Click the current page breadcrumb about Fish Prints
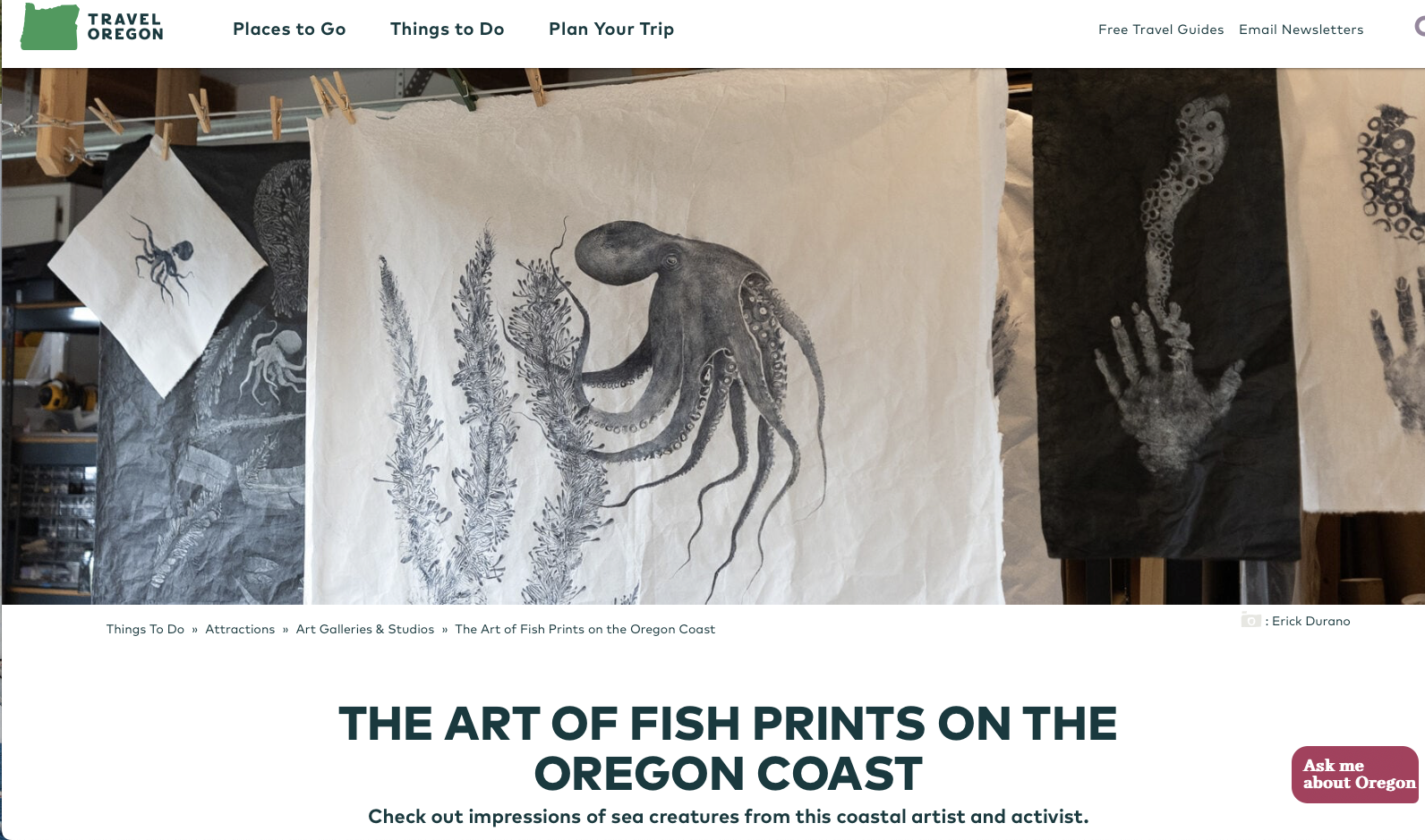1425x840 pixels. point(585,629)
